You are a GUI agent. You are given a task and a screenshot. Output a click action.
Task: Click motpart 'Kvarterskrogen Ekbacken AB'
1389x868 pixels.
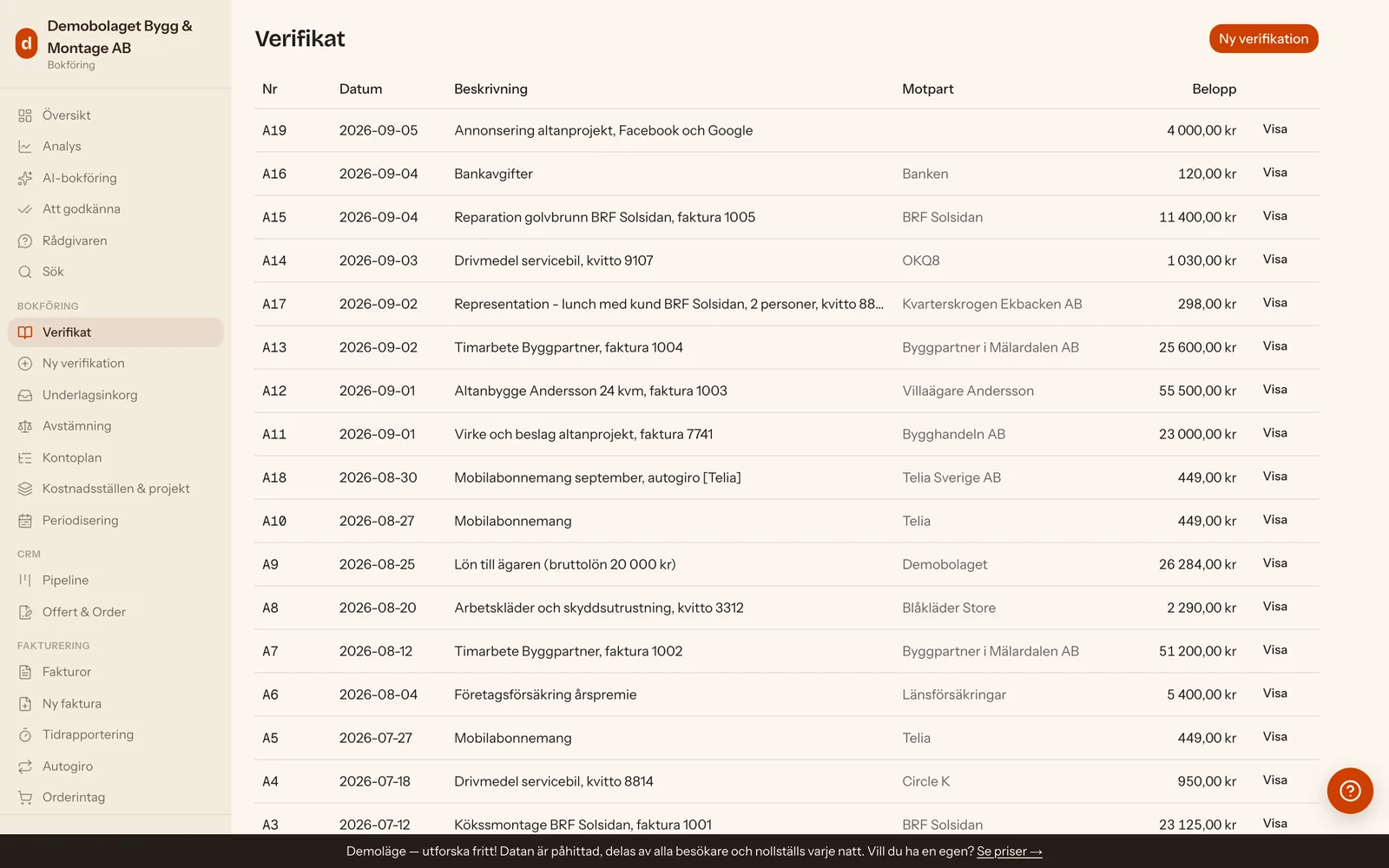click(x=992, y=304)
